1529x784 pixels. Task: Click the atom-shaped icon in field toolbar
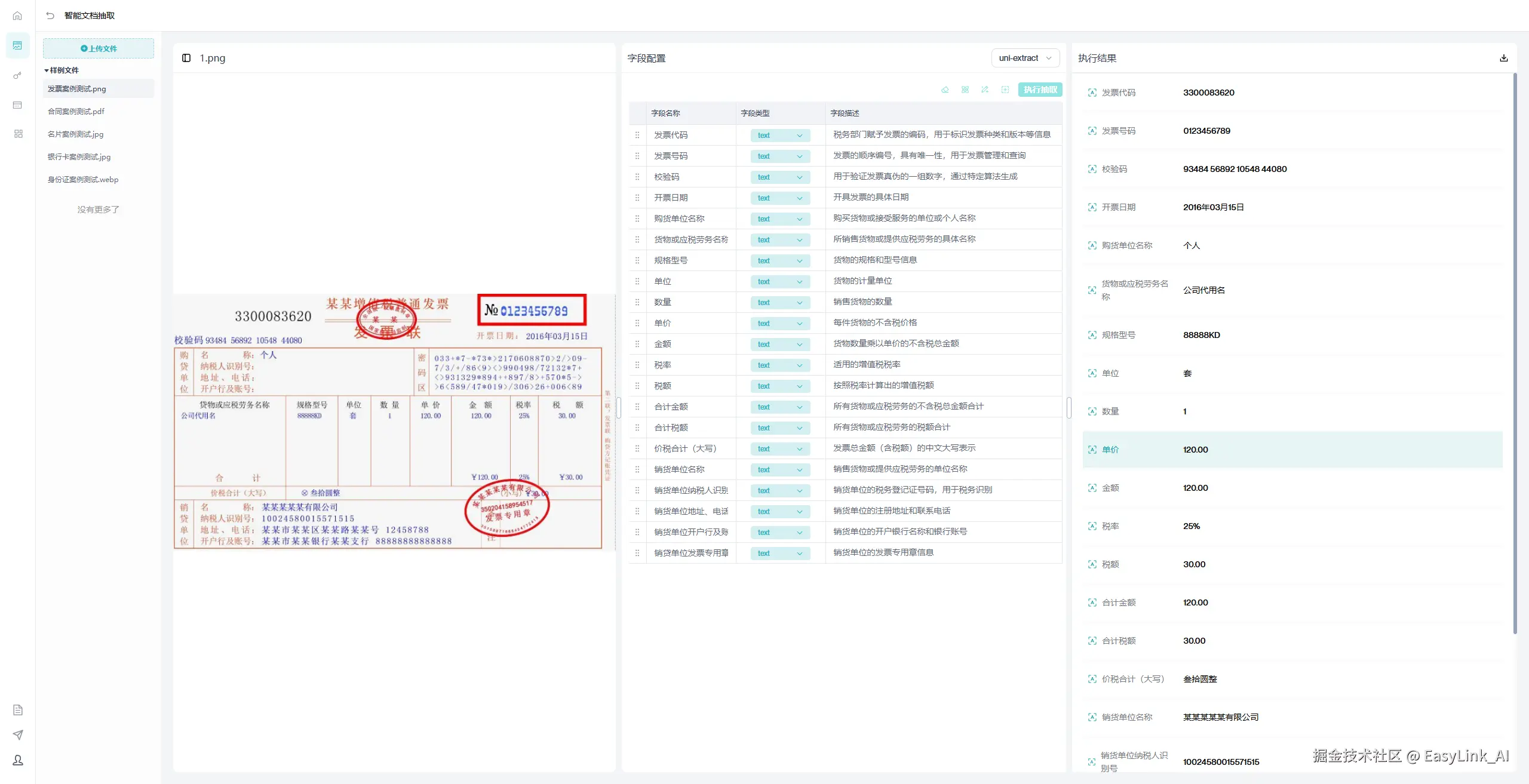point(965,90)
